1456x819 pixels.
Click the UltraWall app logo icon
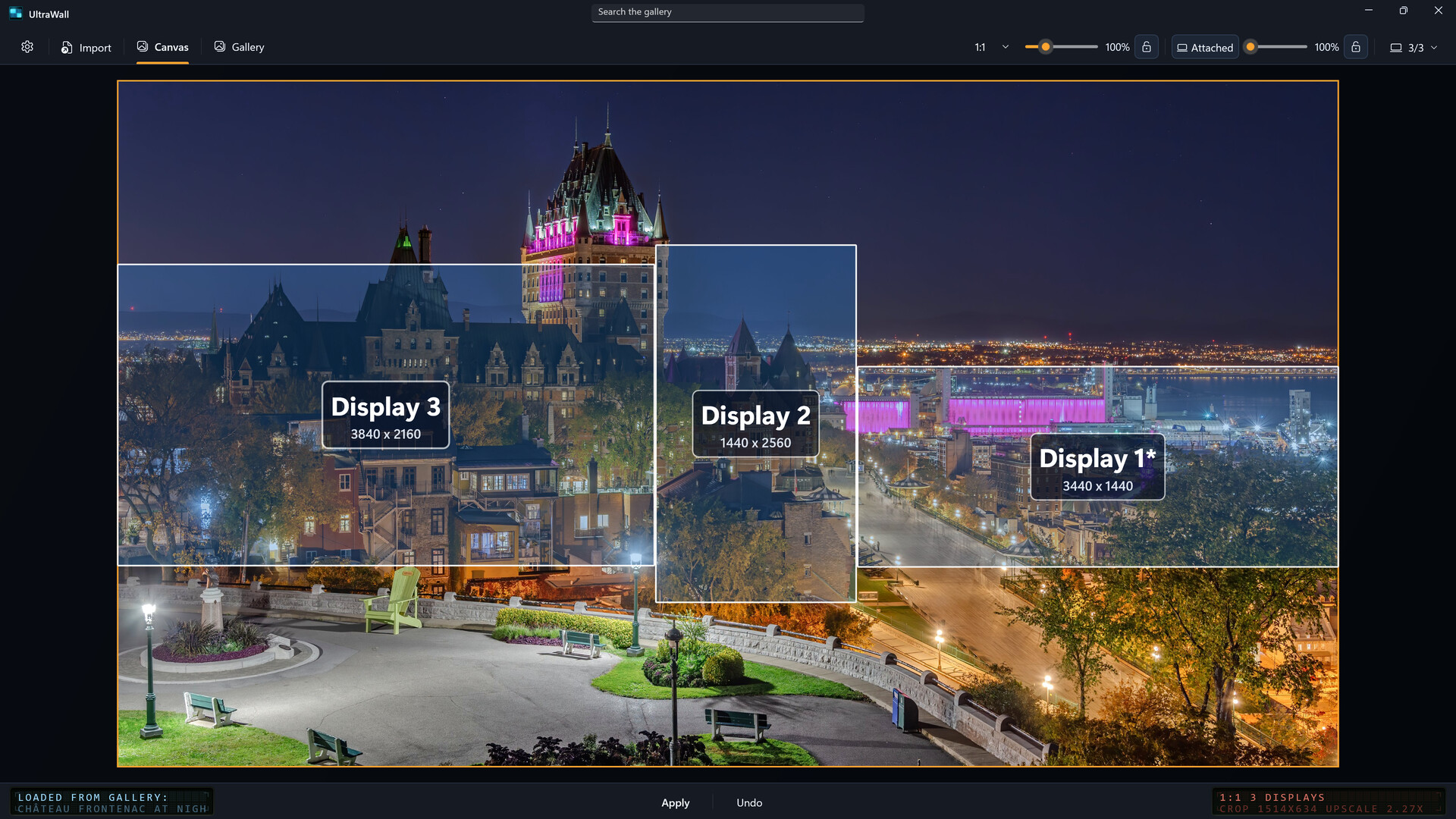16,13
